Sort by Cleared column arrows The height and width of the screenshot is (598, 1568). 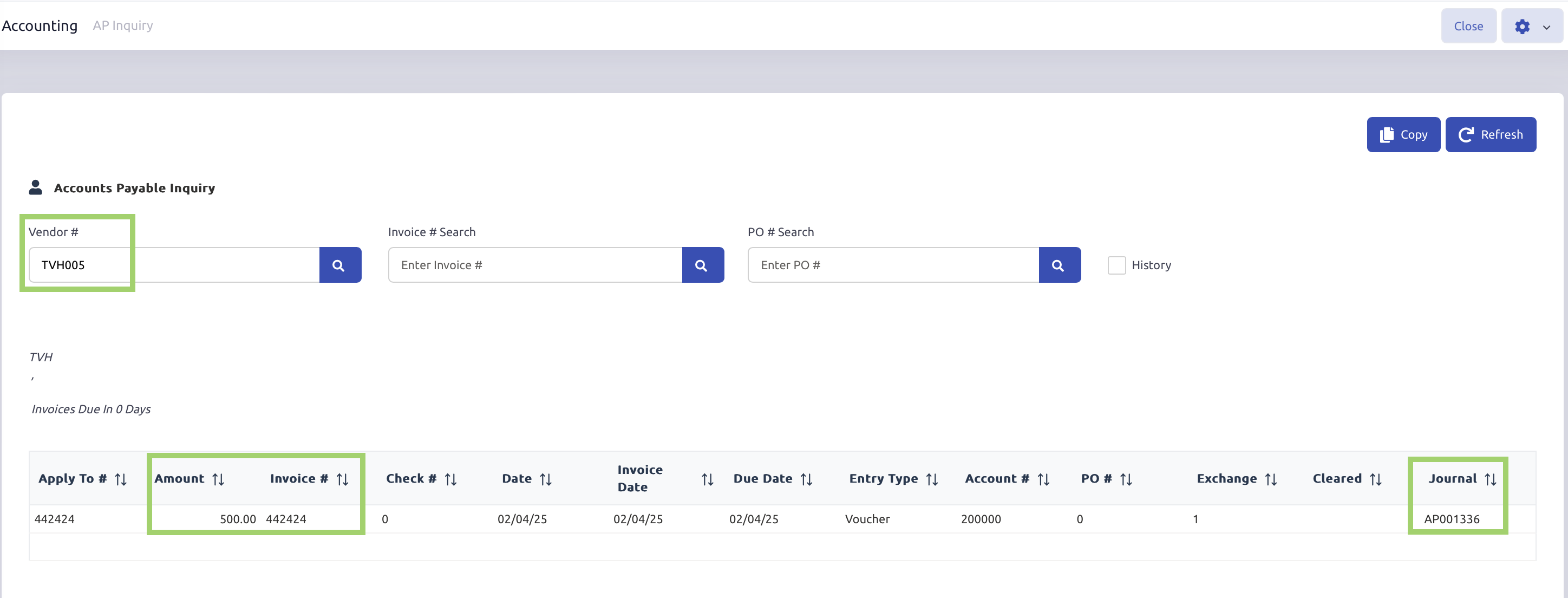(x=1376, y=480)
